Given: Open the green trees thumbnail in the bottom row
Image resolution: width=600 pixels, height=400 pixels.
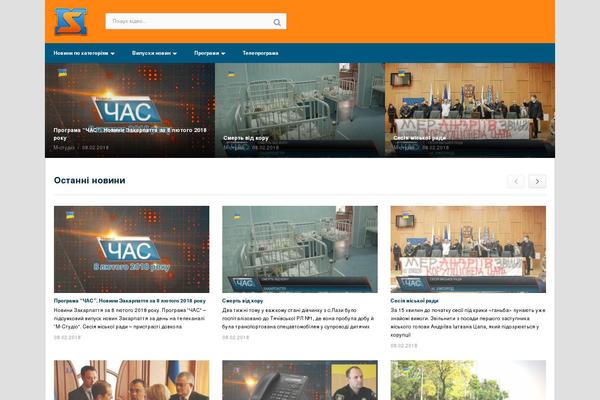Looking at the screenshot, I should [468, 380].
